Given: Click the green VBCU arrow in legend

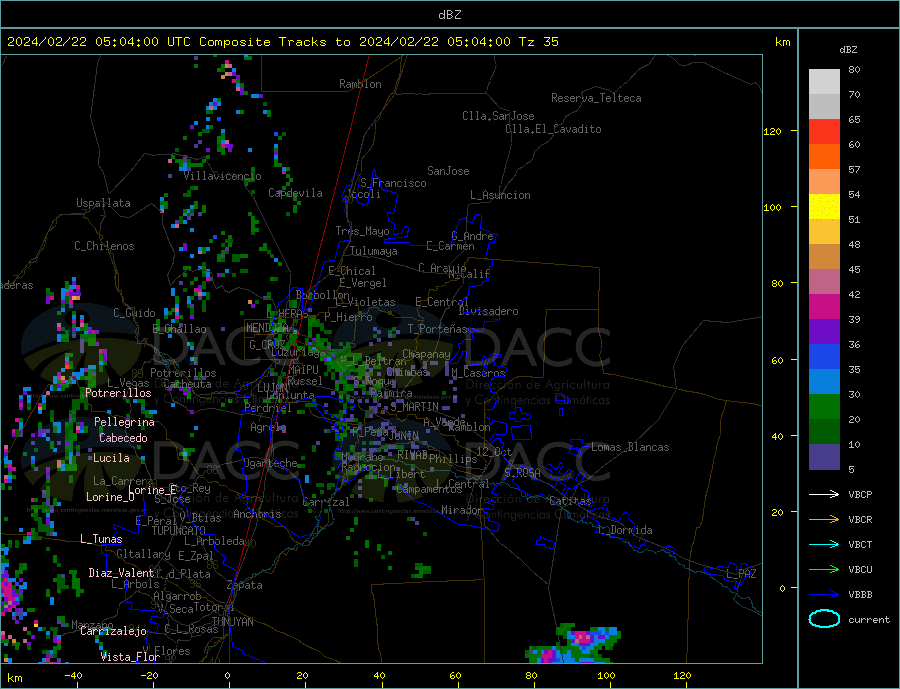Looking at the screenshot, I should [824, 570].
